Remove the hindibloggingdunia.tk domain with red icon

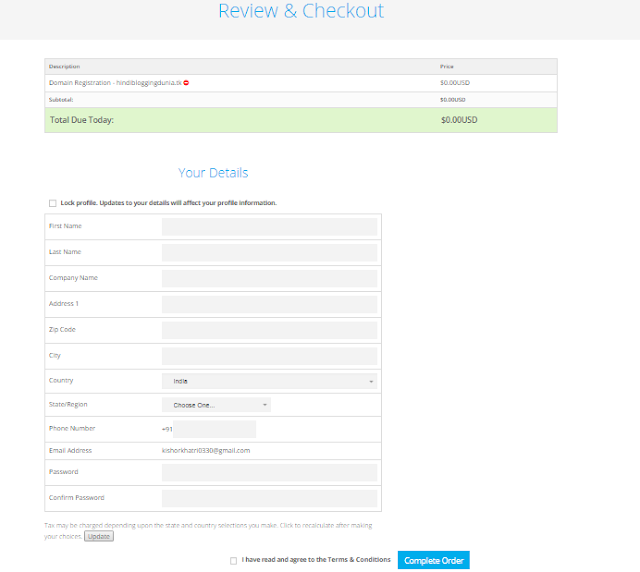click(x=187, y=83)
